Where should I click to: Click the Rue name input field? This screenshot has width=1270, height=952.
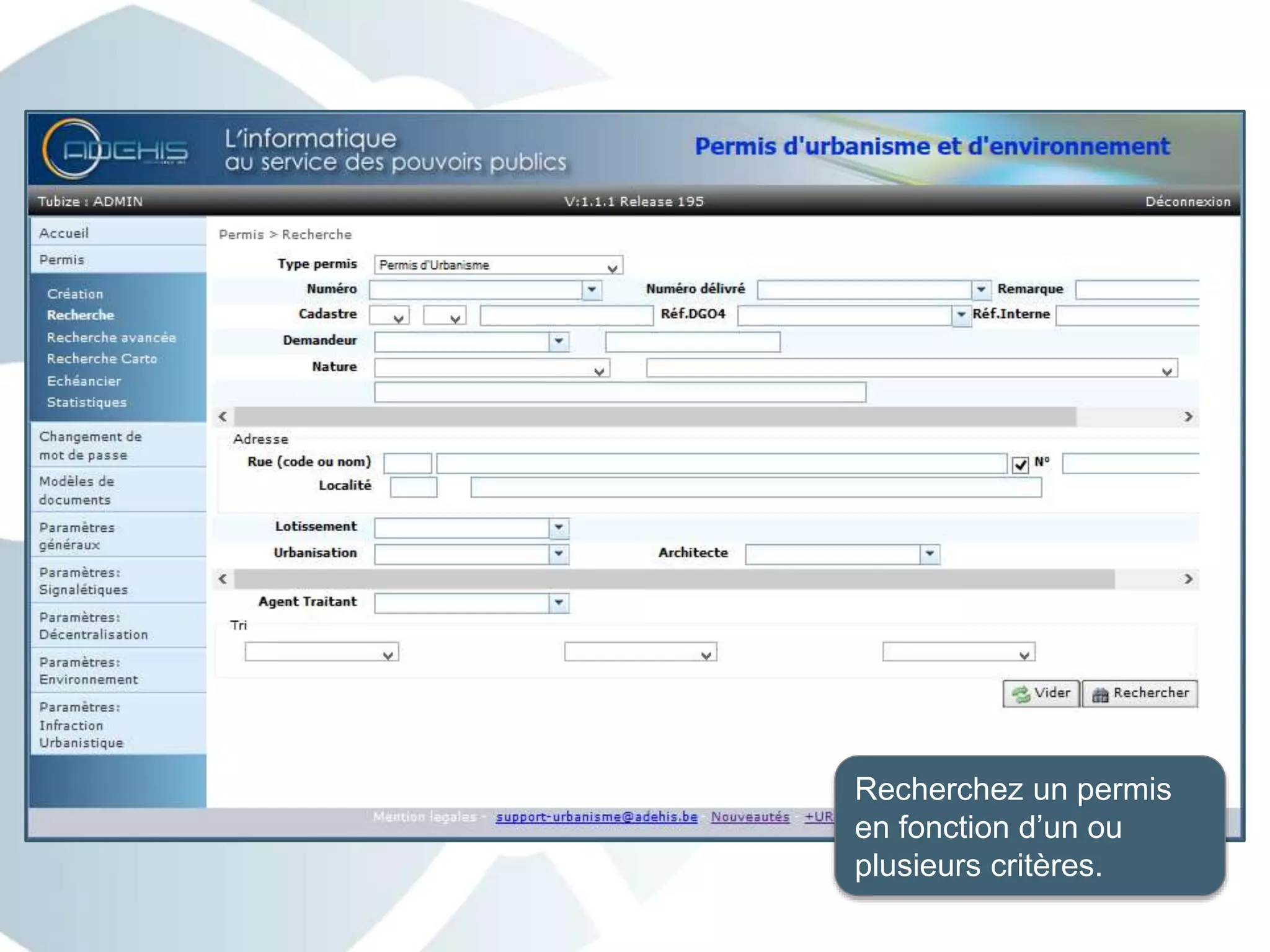tap(722, 464)
